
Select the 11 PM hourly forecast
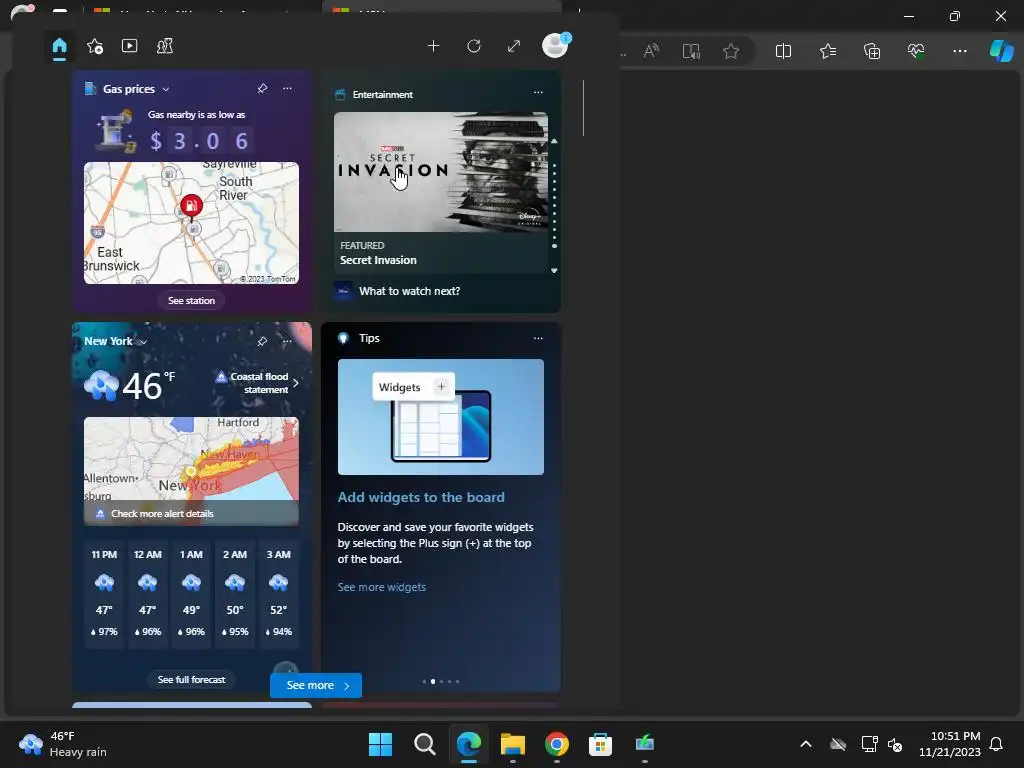pyautogui.click(x=104, y=594)
